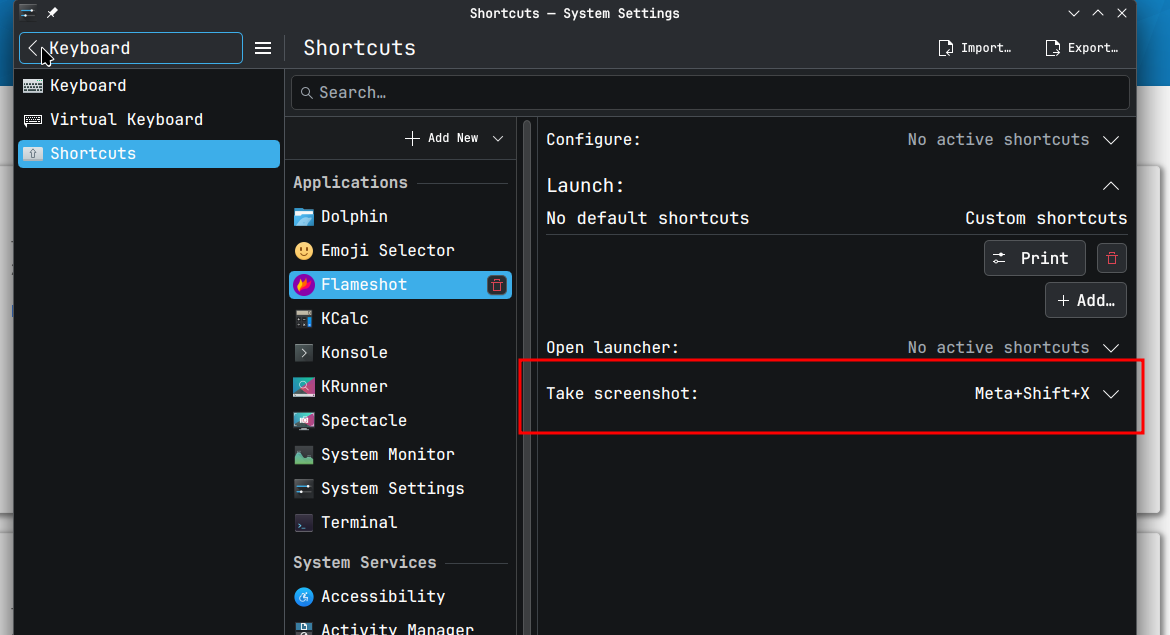Click the Custom shortcuts label
The image size is (1170, 635).
pos(1046,219)
